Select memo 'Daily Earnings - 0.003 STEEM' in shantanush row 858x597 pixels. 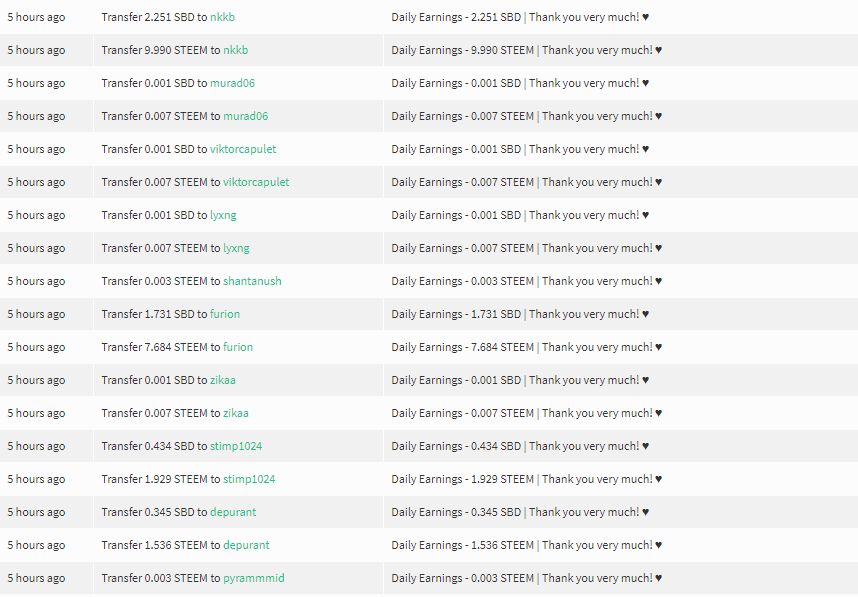(463, 281)
